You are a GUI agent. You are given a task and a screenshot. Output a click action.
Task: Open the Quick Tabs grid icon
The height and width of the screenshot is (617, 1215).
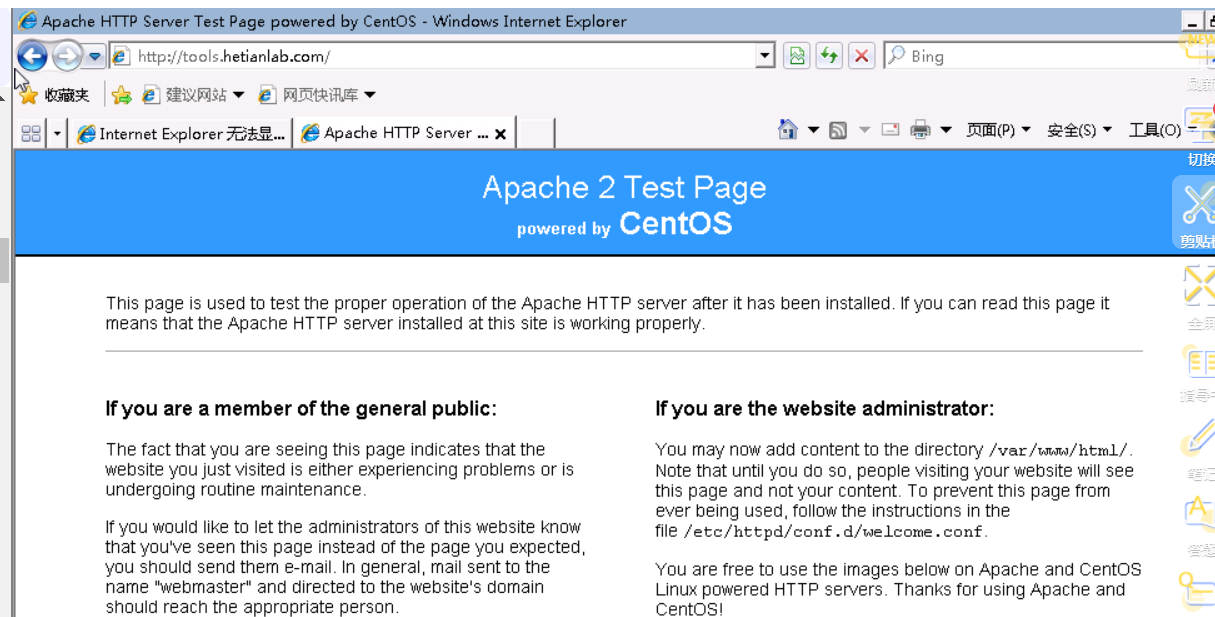[x=31, y=133]
